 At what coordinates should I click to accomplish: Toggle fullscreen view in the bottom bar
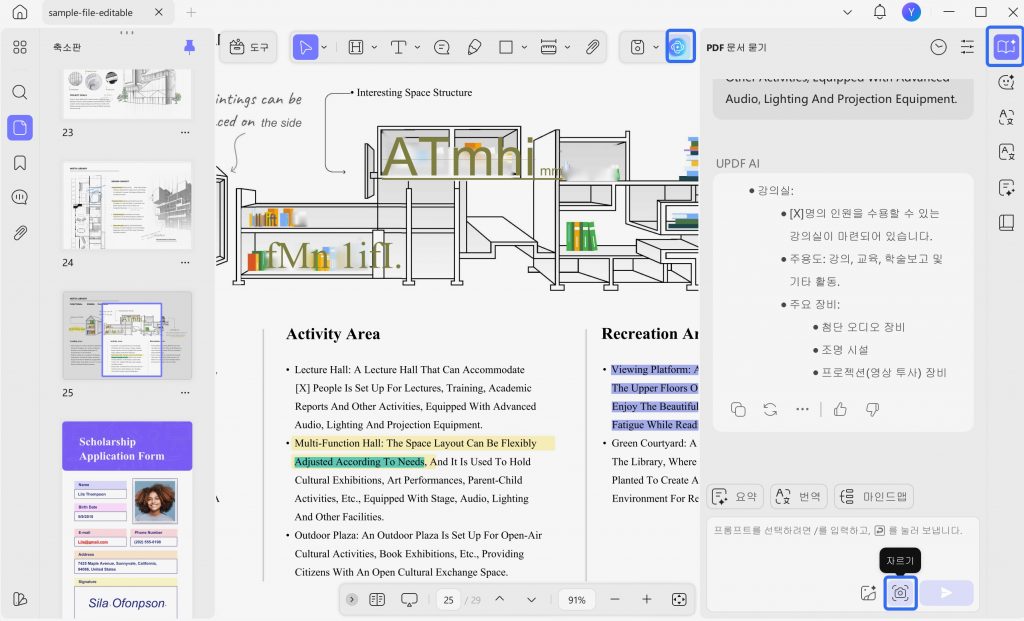coord(679,599)
